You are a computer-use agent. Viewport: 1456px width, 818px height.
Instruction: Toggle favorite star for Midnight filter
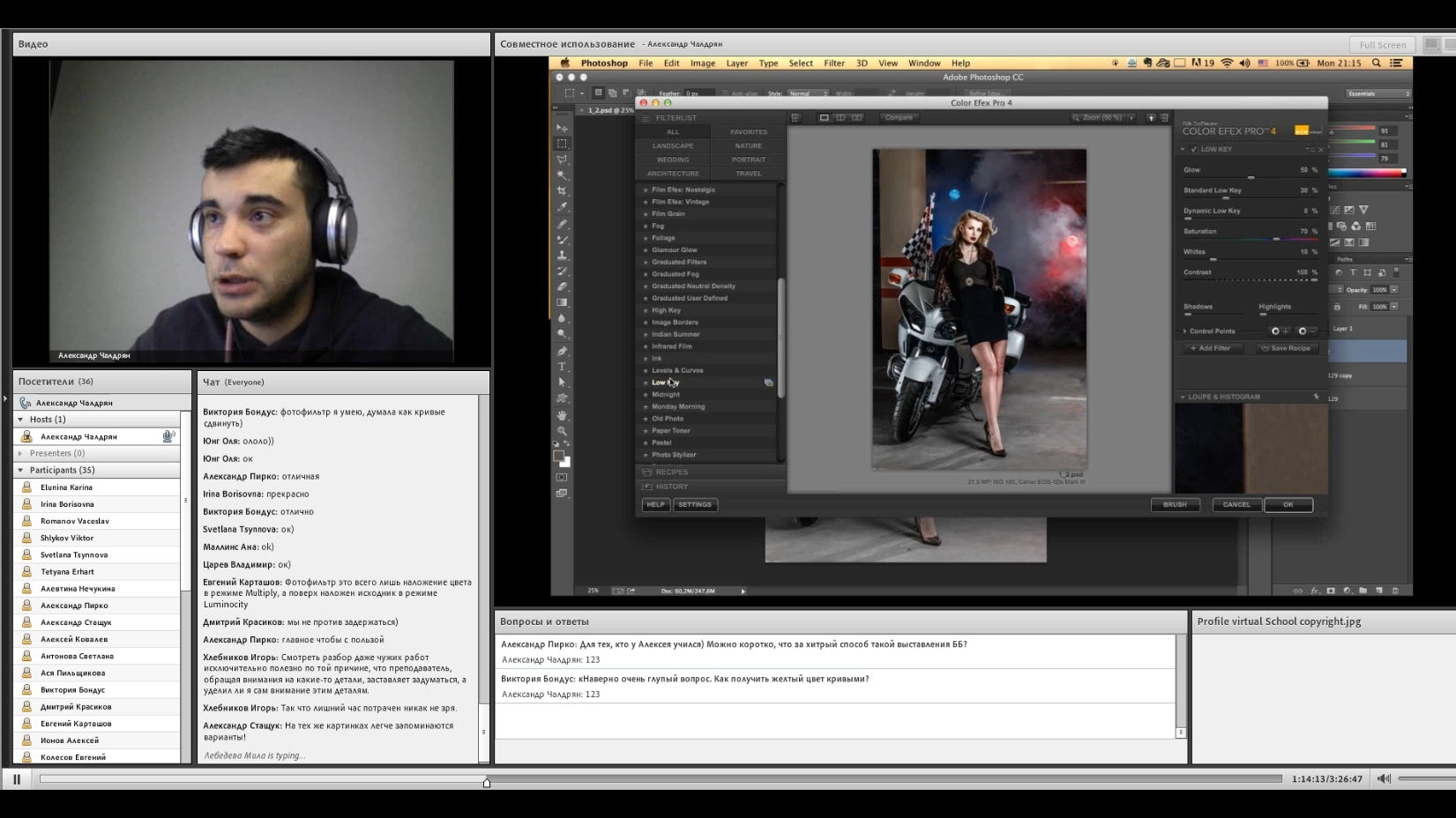pyautogui.click(x=646, y=395)
